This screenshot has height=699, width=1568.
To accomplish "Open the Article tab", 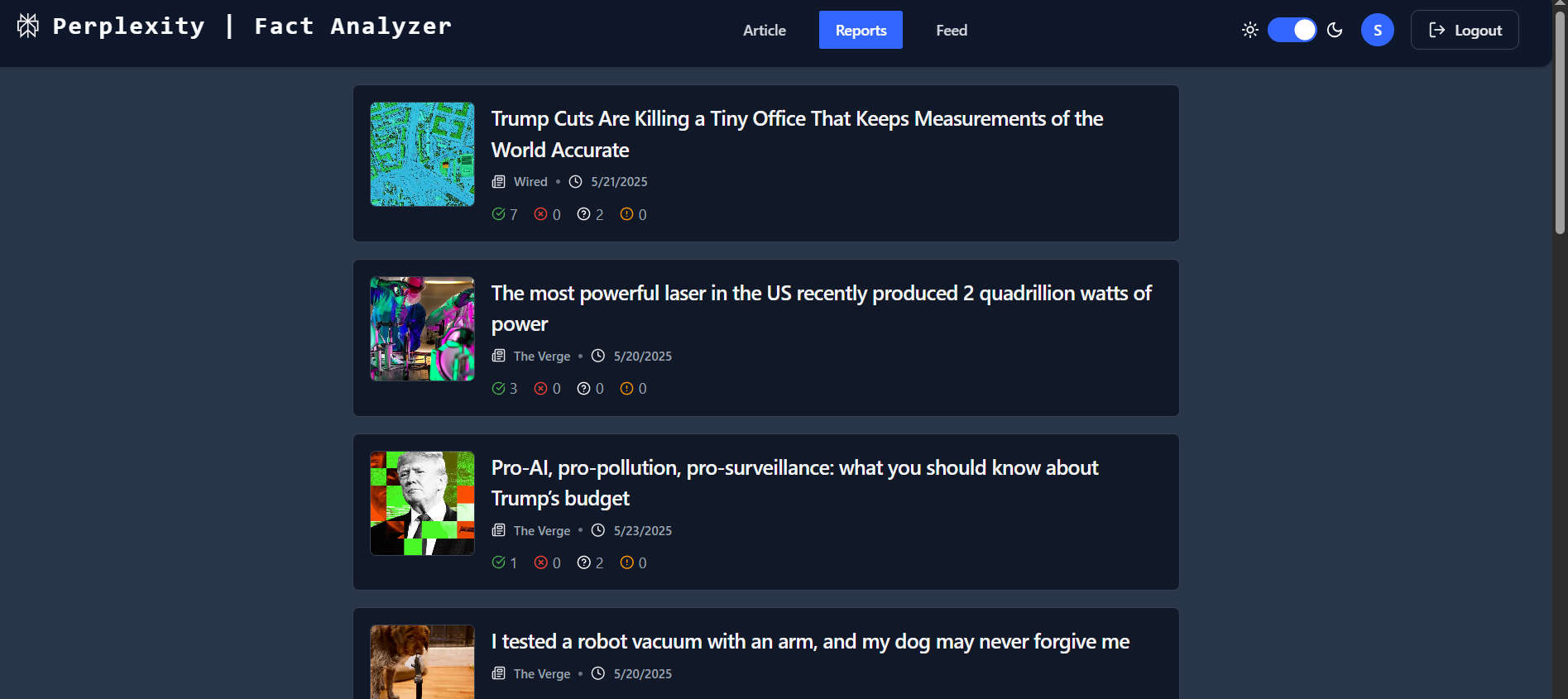I will 765,30.
